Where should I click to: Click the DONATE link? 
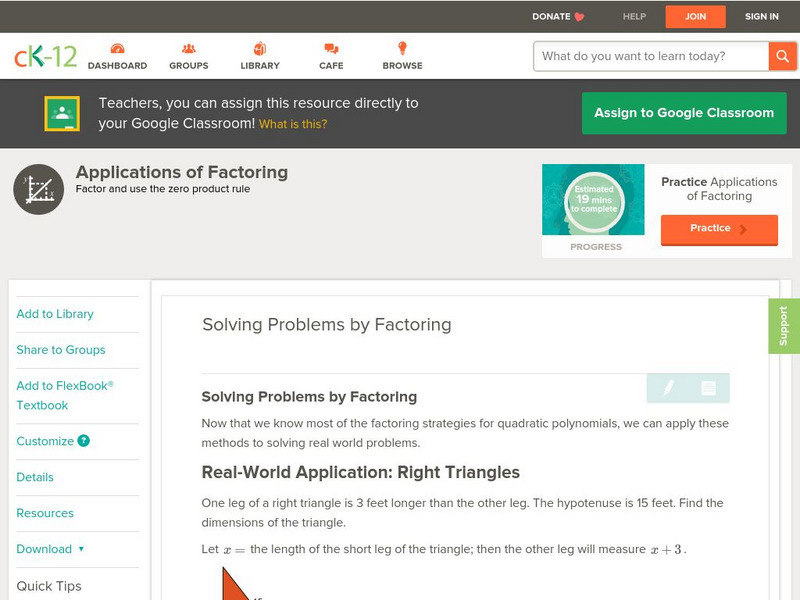tap(551, 17)
